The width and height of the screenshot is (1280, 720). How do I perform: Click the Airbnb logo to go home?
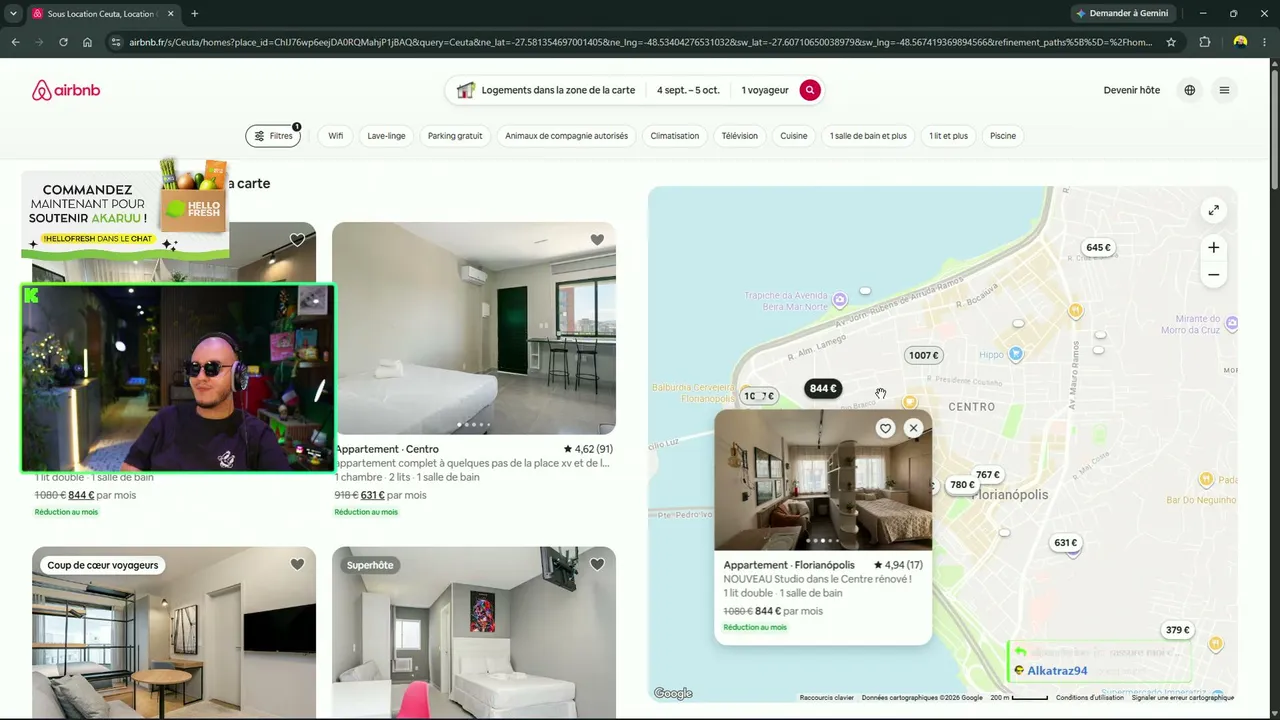point(66,90)
